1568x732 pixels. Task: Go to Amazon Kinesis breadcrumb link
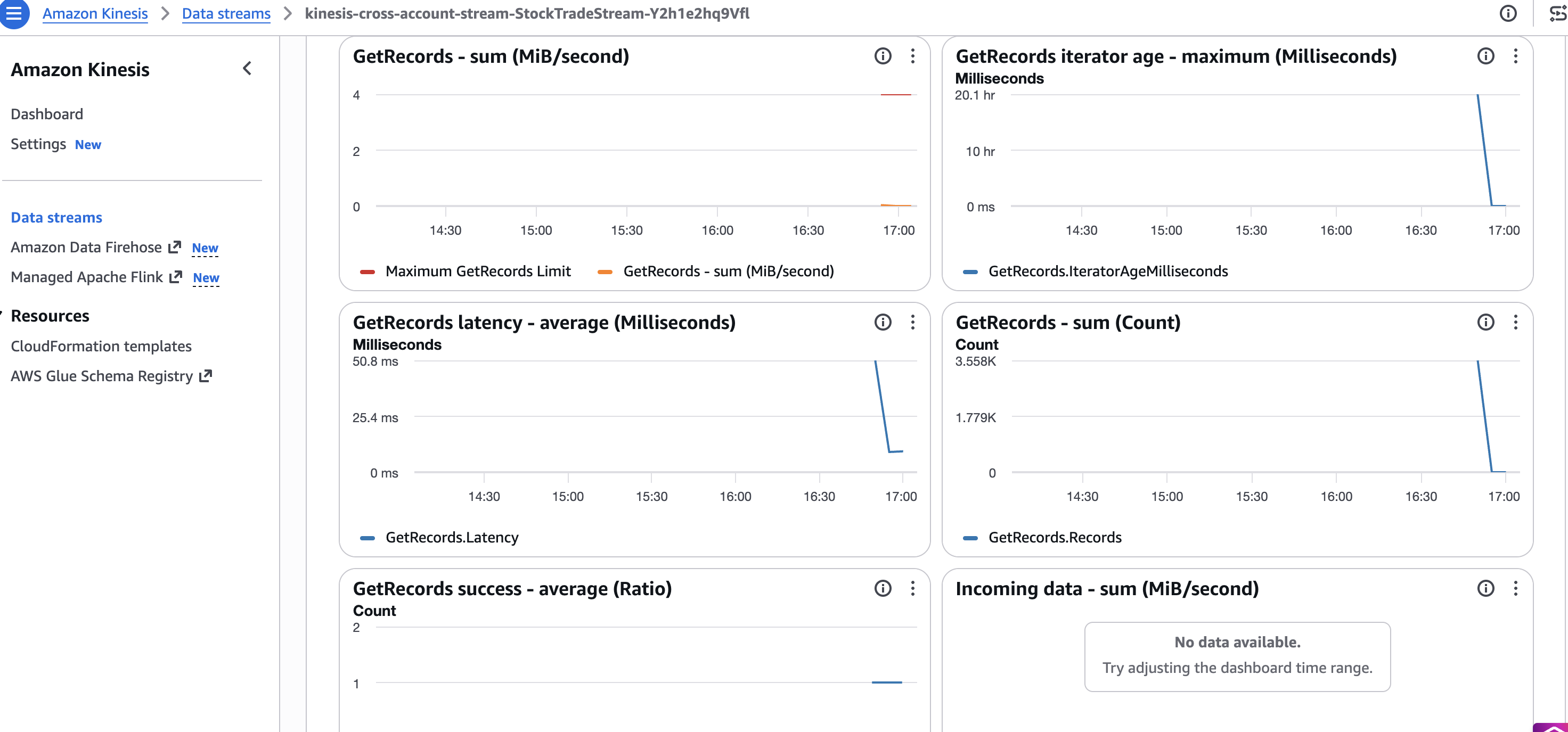(95, 13)
